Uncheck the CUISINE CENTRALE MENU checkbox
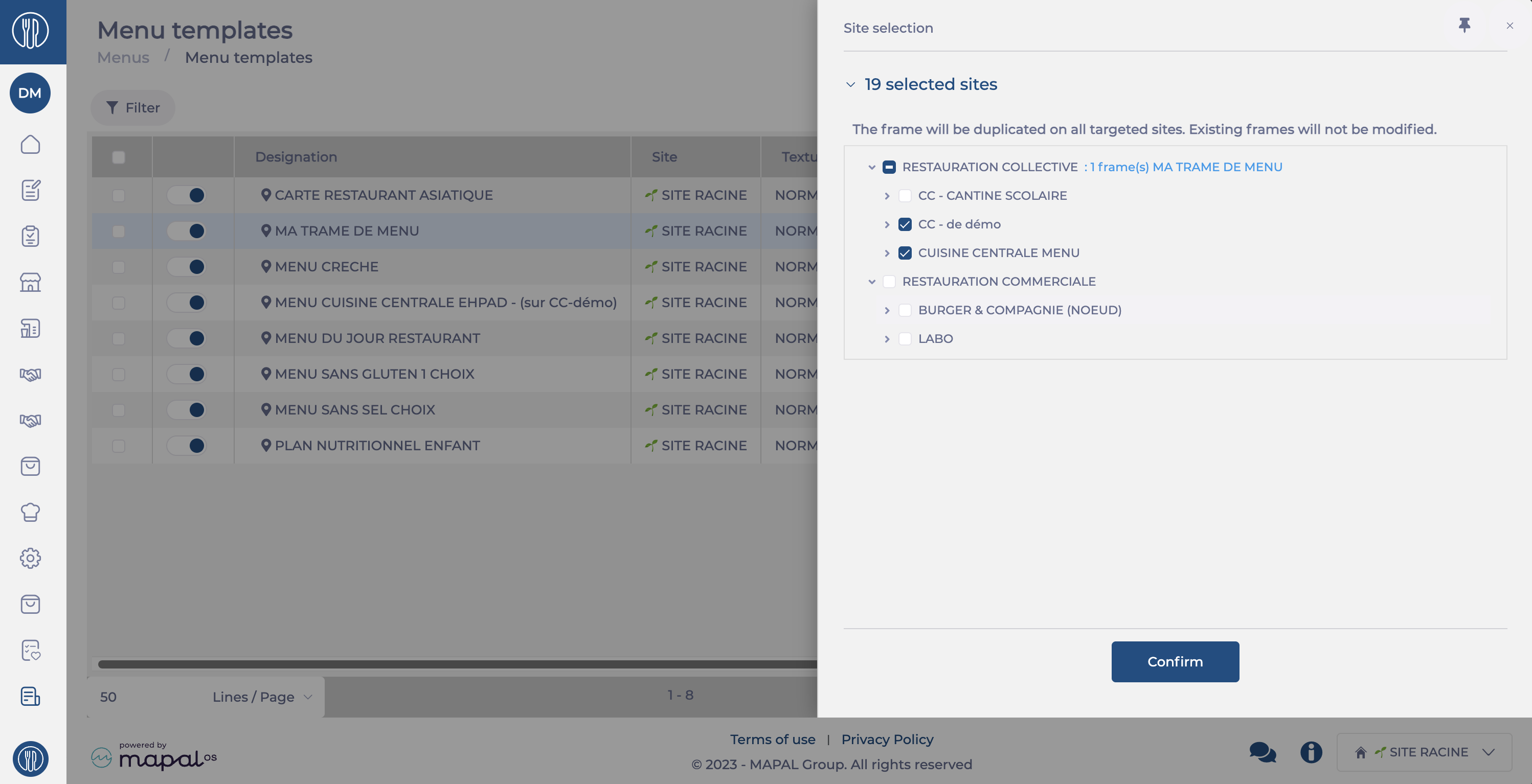The image size is (1532, 784). [x=905, y=253]
